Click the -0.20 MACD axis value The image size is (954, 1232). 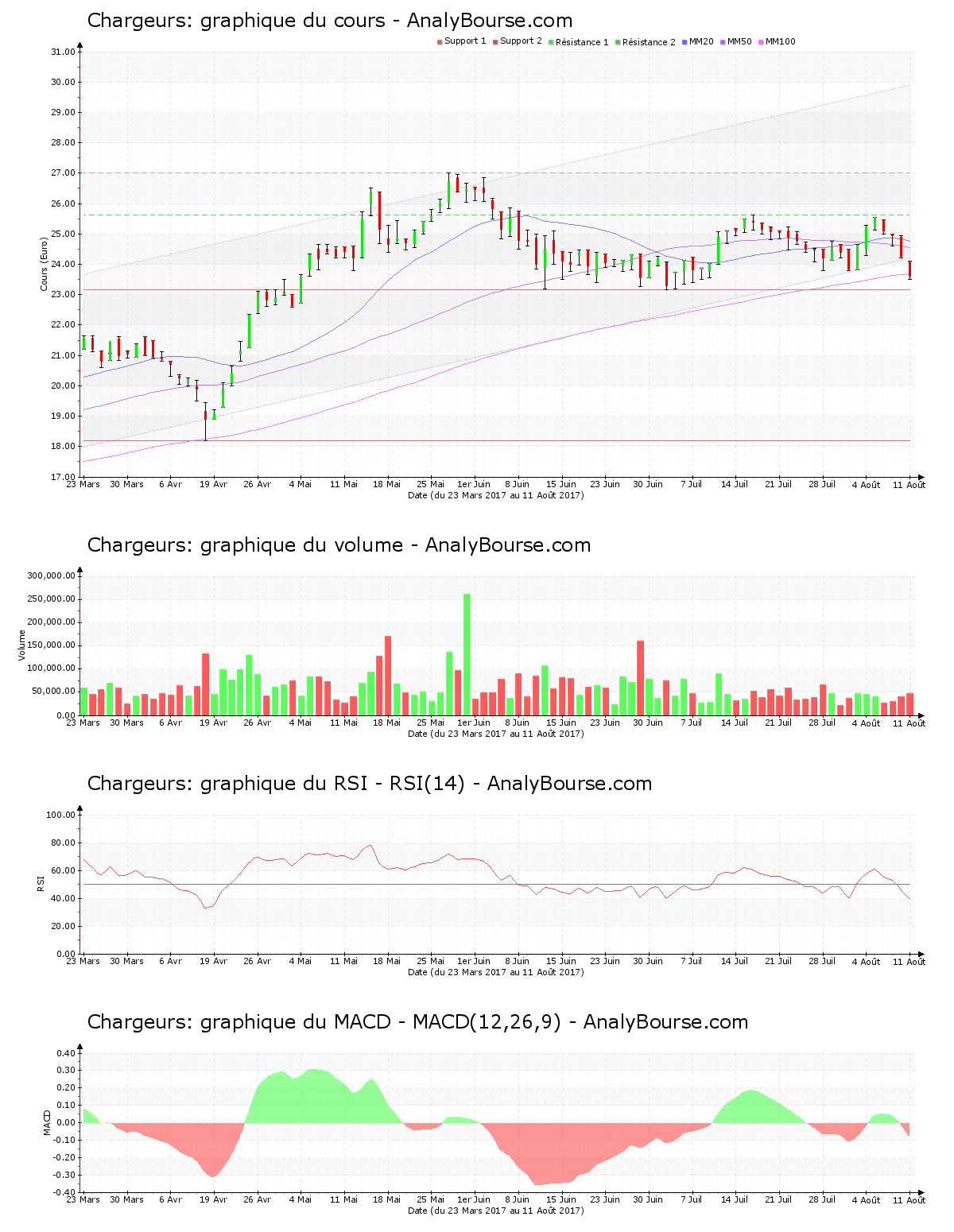coord(64,1157)
